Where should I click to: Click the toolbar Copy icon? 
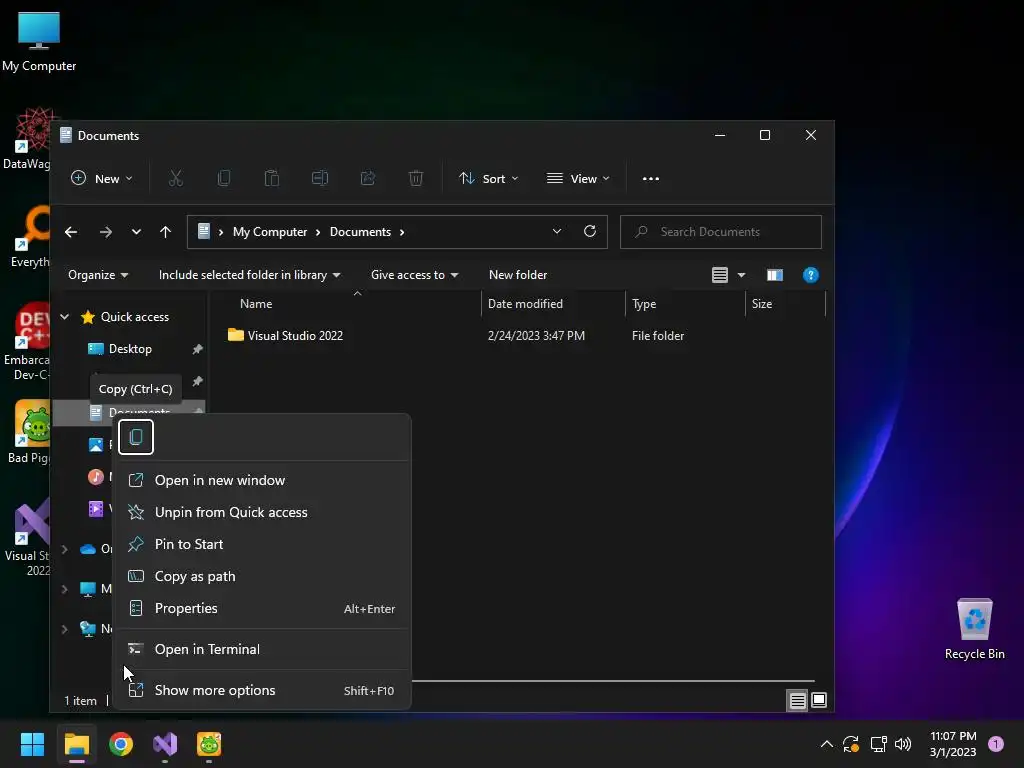click(224, 178)
